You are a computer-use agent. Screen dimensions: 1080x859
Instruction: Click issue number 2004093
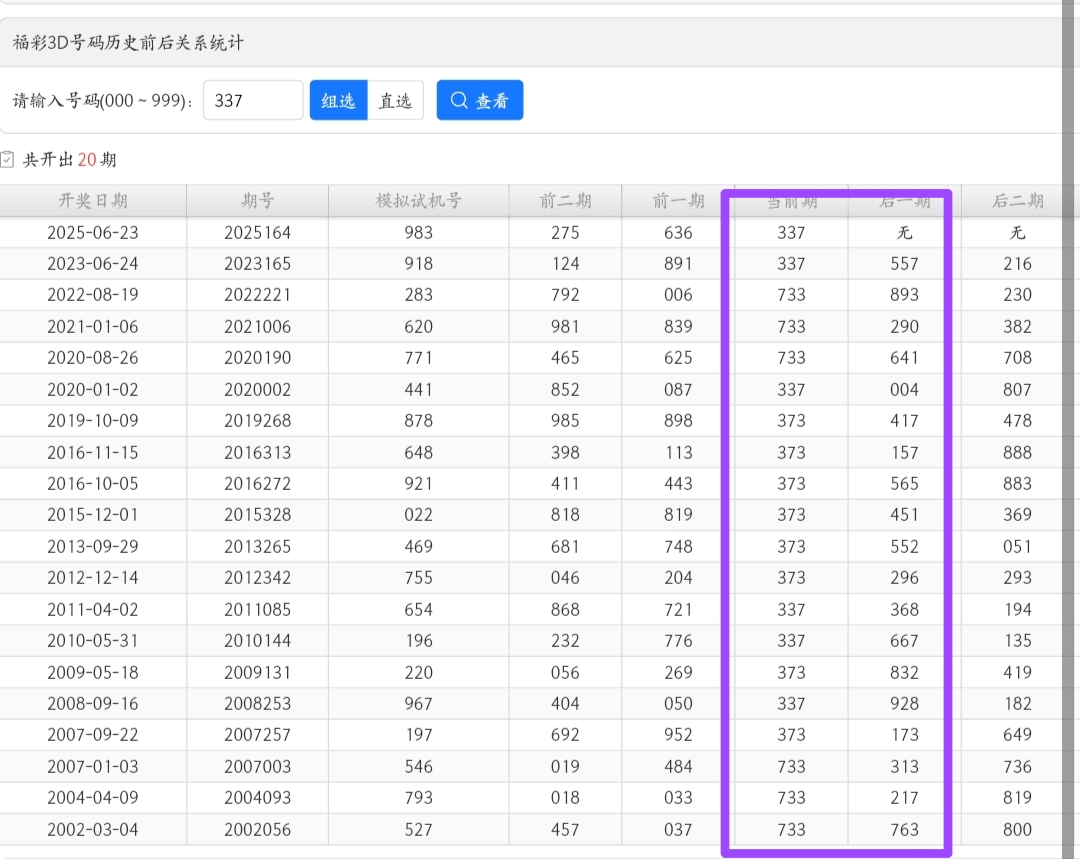click(x=258, y=798)
